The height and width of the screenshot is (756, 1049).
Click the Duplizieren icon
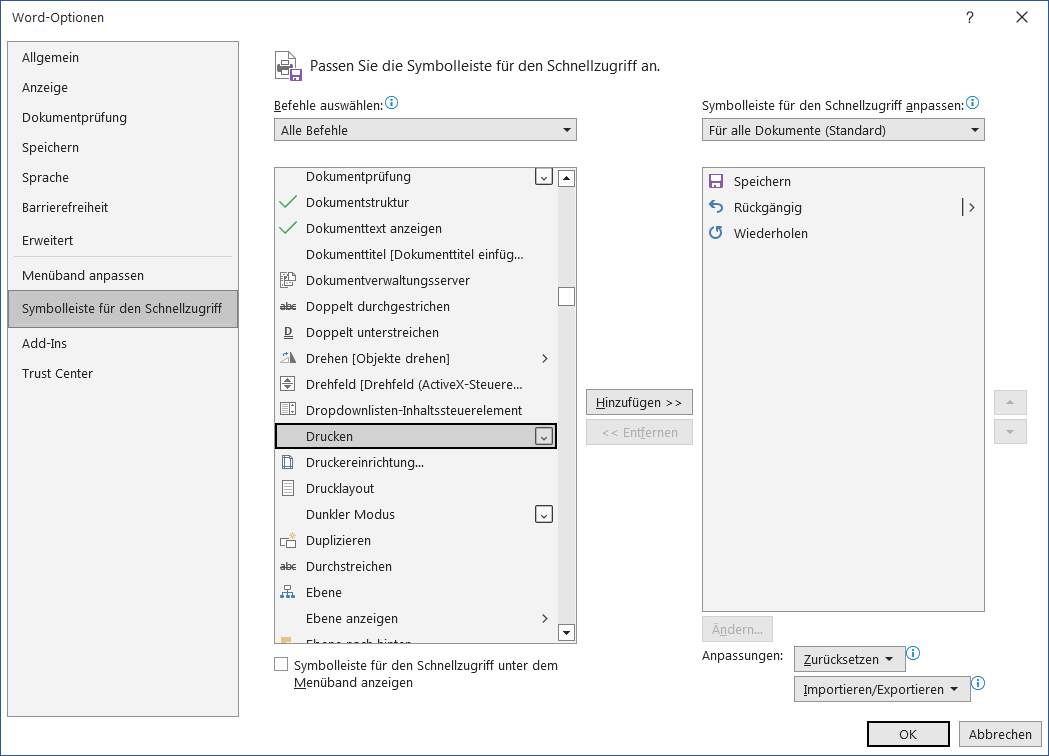coord(288,540)
